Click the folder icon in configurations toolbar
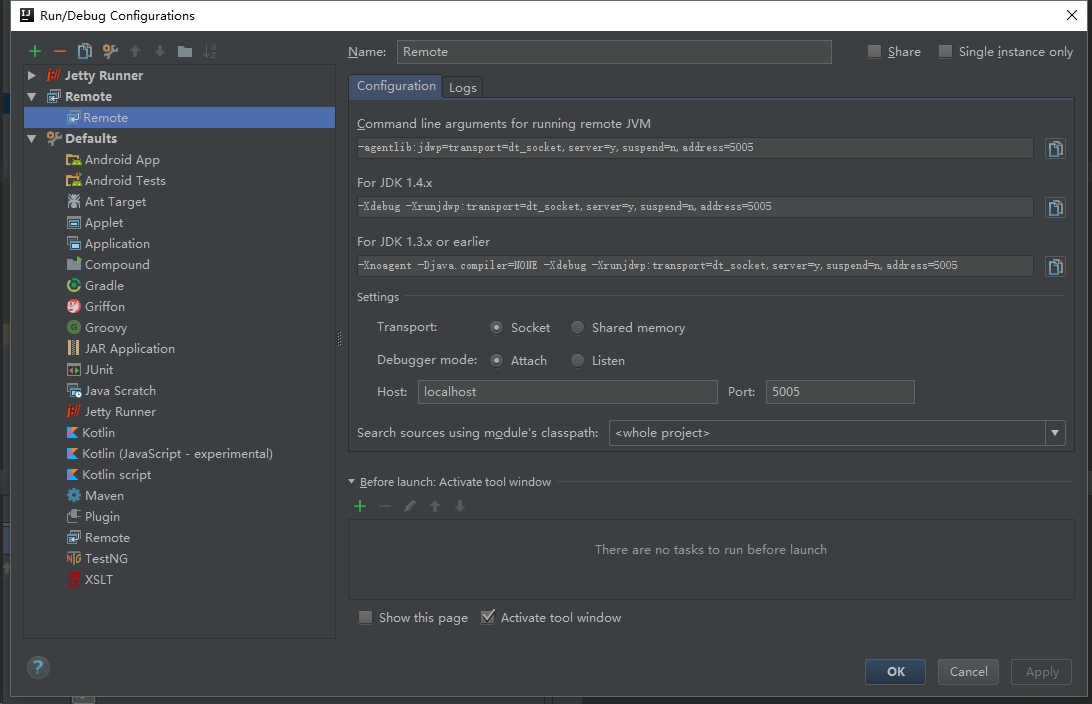The width and height of the screenshot is (1092, 704). pyautogui.click(x=185, y=51)
